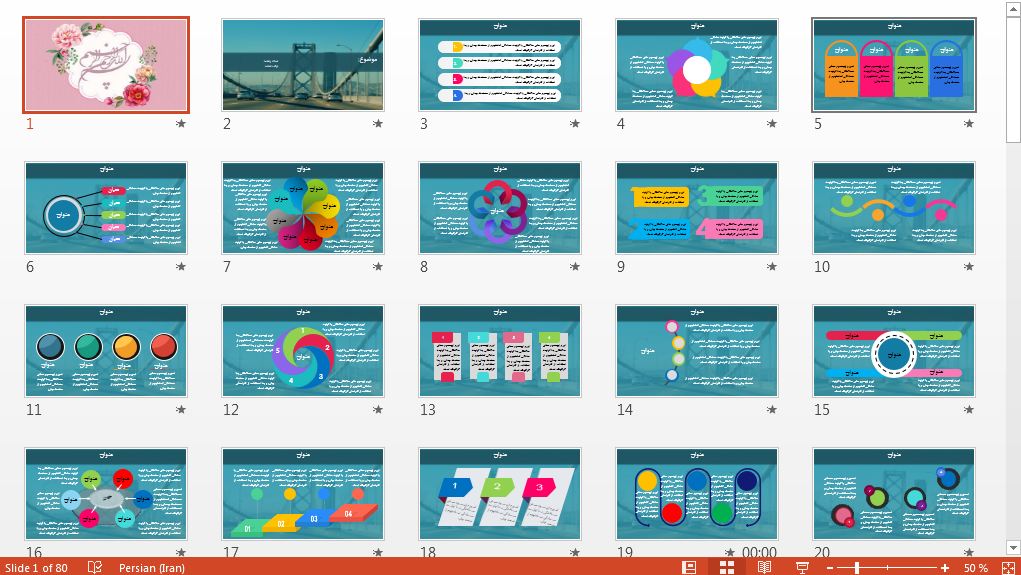Select slide 5 with four colored tabs
The height and width of the screenshot is (575, 1021).
coord(894,65)
